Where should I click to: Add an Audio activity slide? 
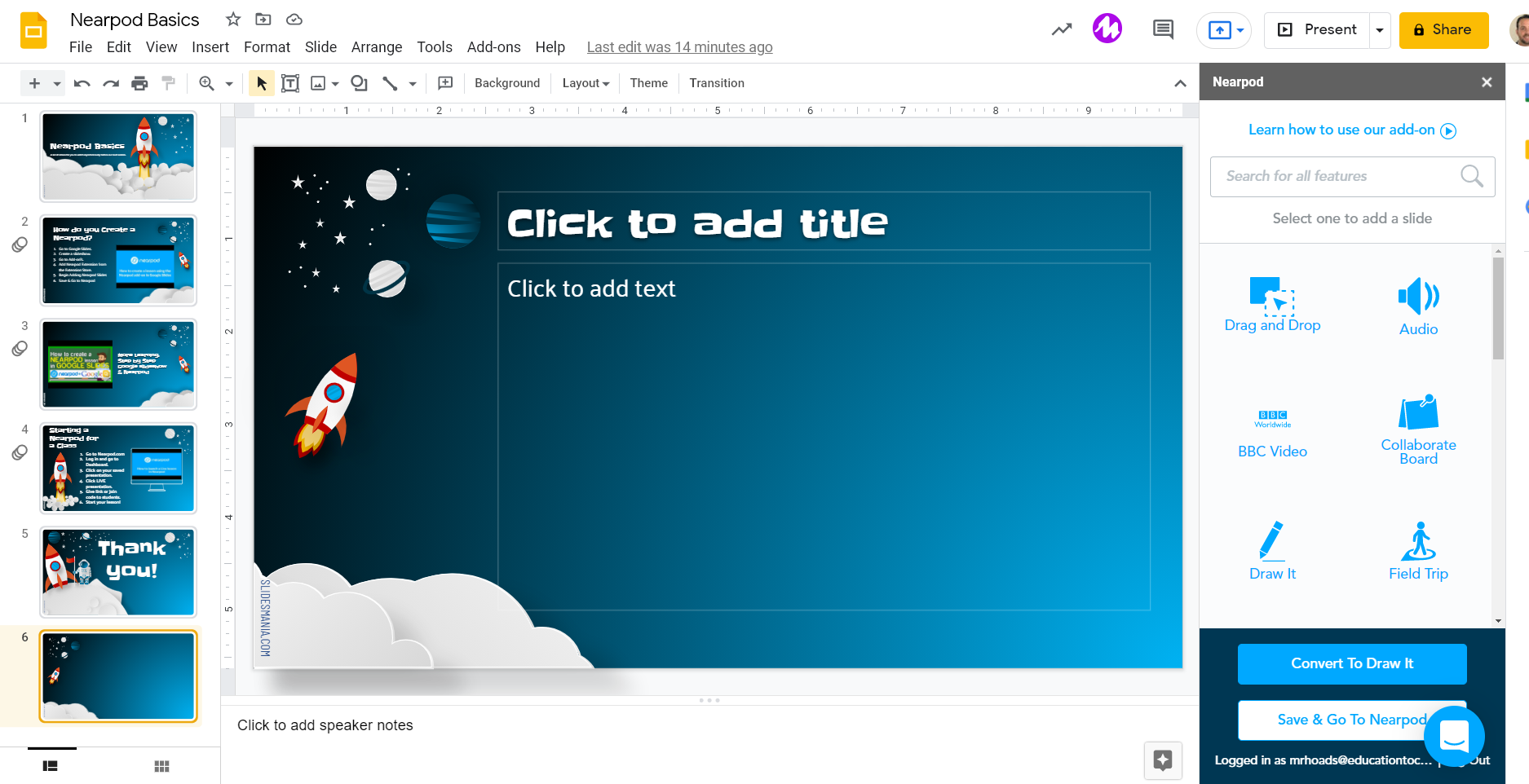pos(1419,306)
